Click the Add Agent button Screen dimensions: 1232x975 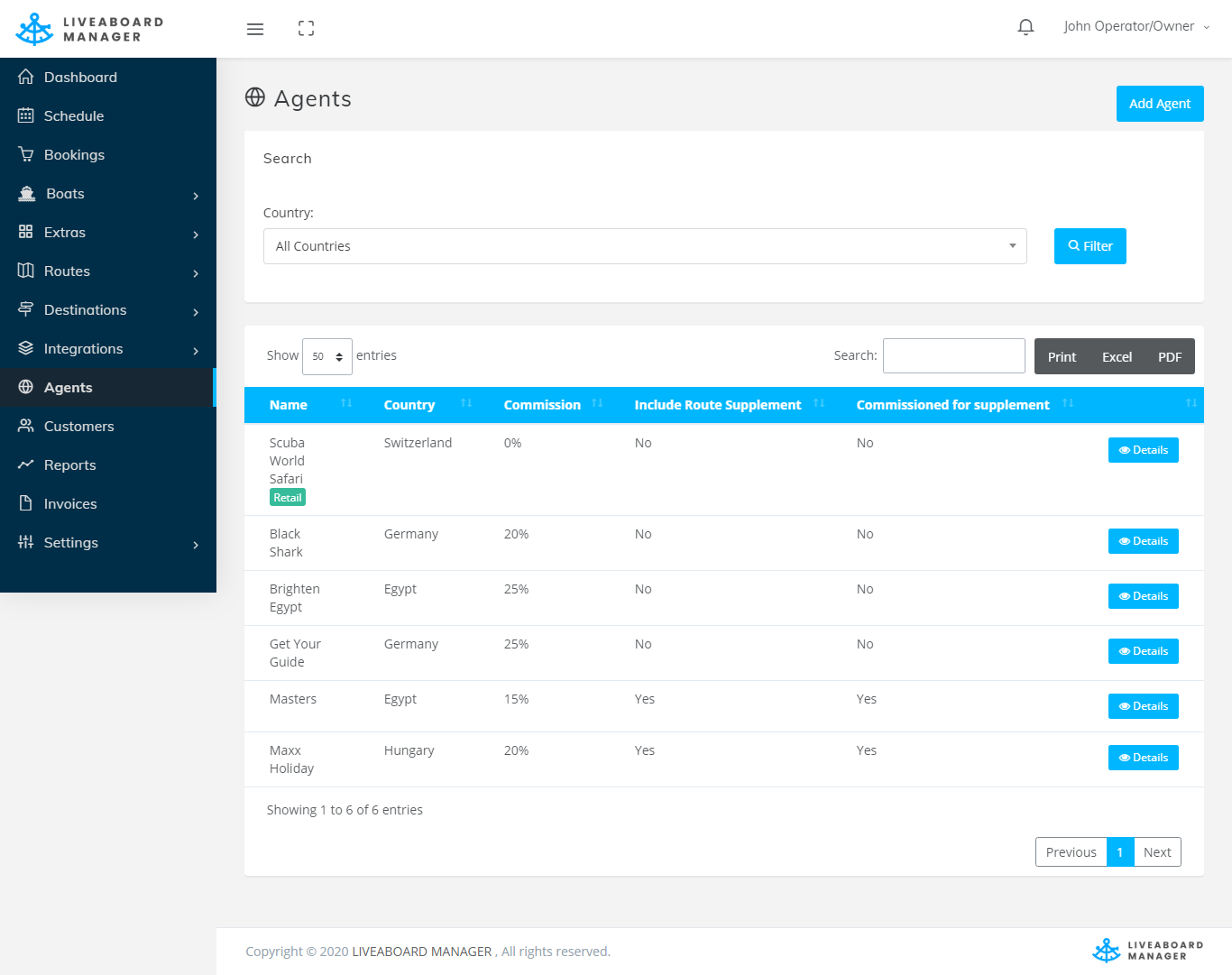[x=1159, y=104]
